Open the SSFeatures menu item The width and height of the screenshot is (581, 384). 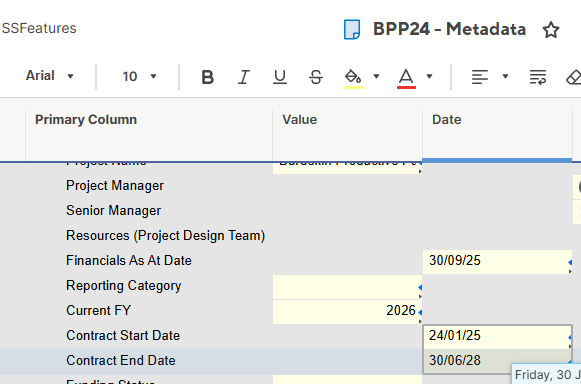click(x=39, y=28)
